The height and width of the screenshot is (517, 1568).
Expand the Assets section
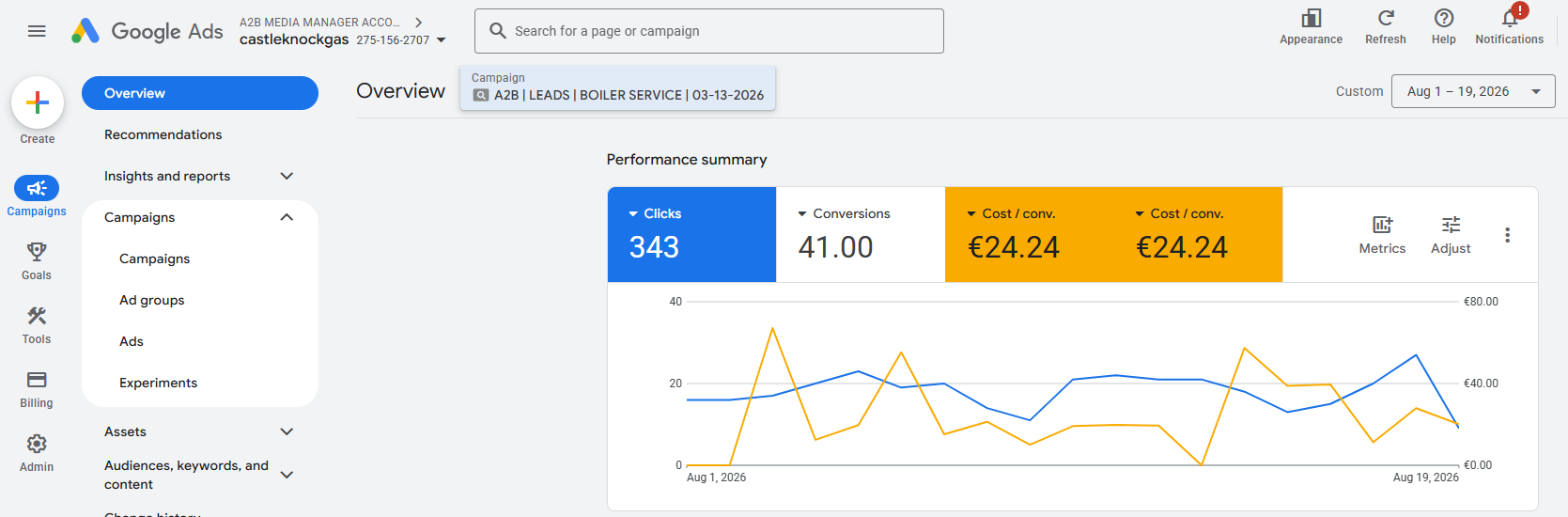(x=287, y=431)
